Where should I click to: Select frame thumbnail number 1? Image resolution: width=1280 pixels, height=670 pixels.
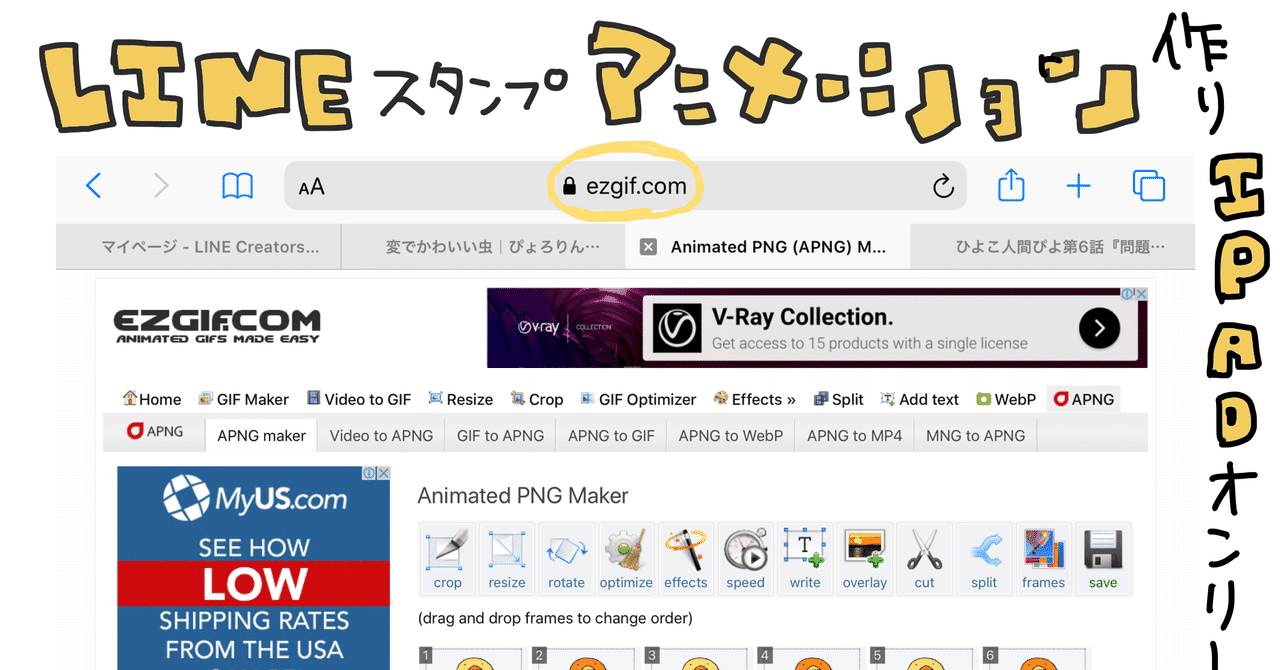[470, 659]
